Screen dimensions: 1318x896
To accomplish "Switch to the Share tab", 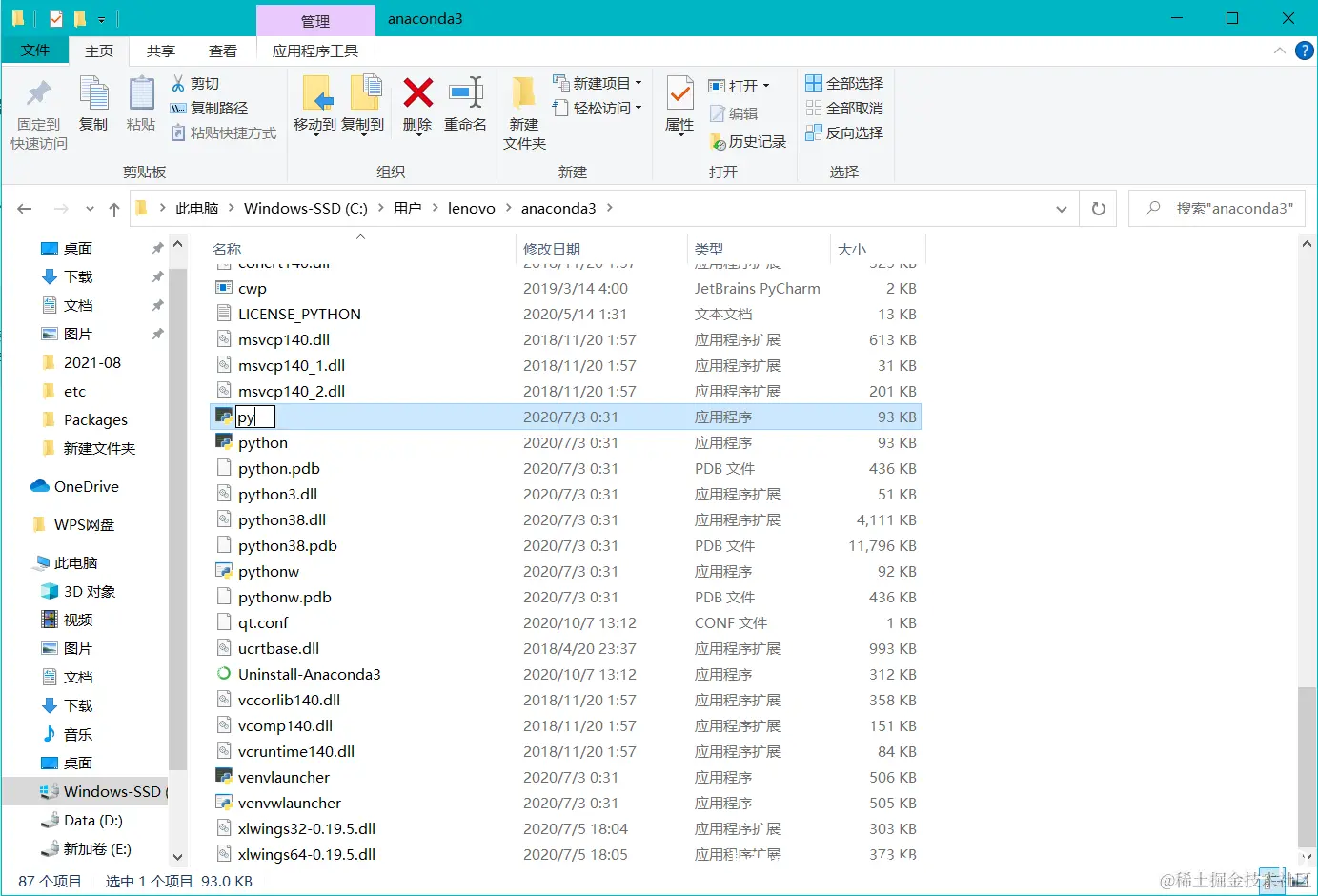I will pos(161,51).
